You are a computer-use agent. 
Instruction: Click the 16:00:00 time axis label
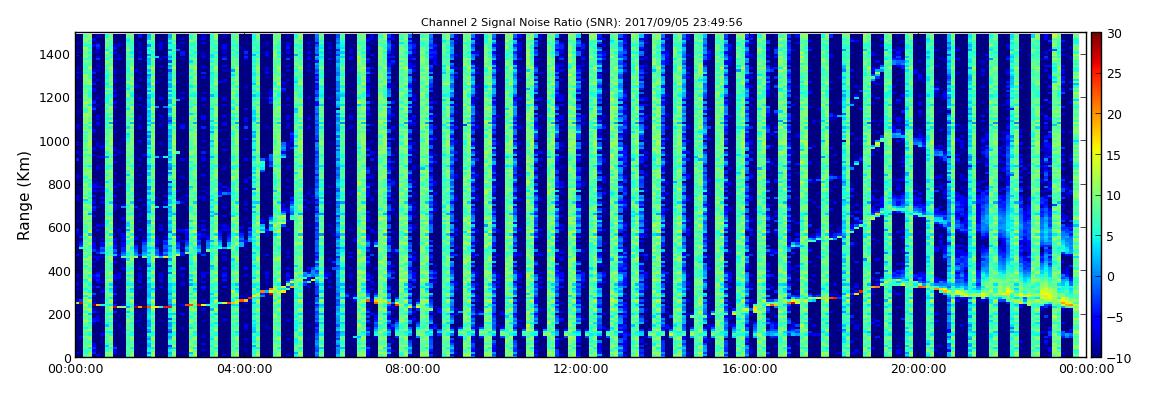click(749, 370)
